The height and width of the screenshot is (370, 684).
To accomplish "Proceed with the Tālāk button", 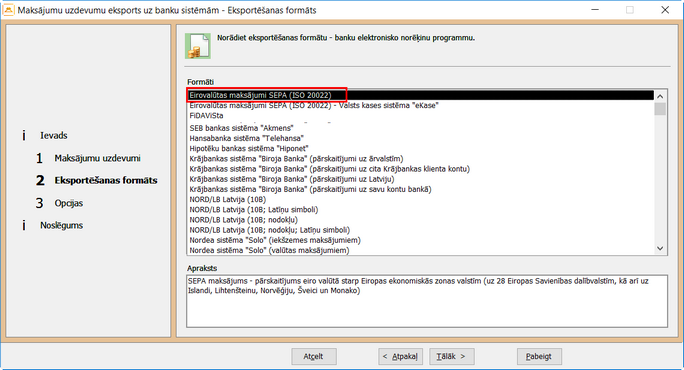I will (x=451, y=356).
